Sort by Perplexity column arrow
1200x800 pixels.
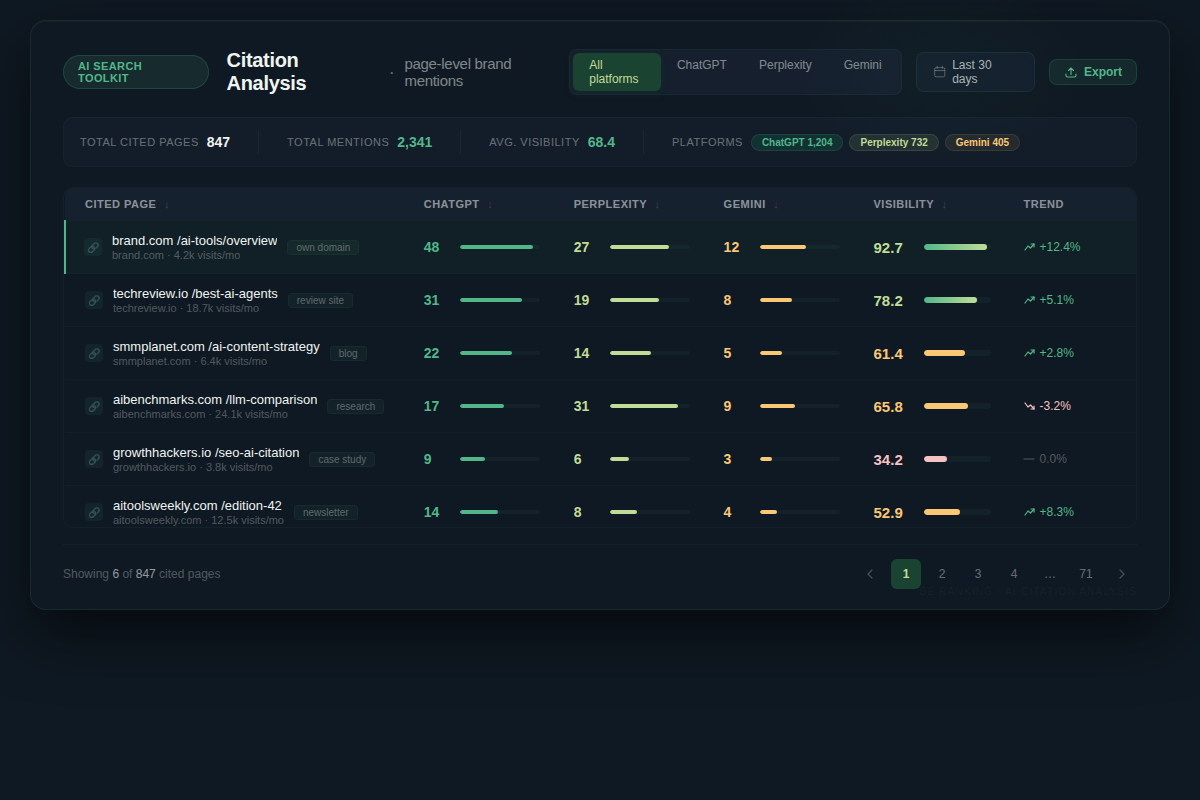point(657,205)
